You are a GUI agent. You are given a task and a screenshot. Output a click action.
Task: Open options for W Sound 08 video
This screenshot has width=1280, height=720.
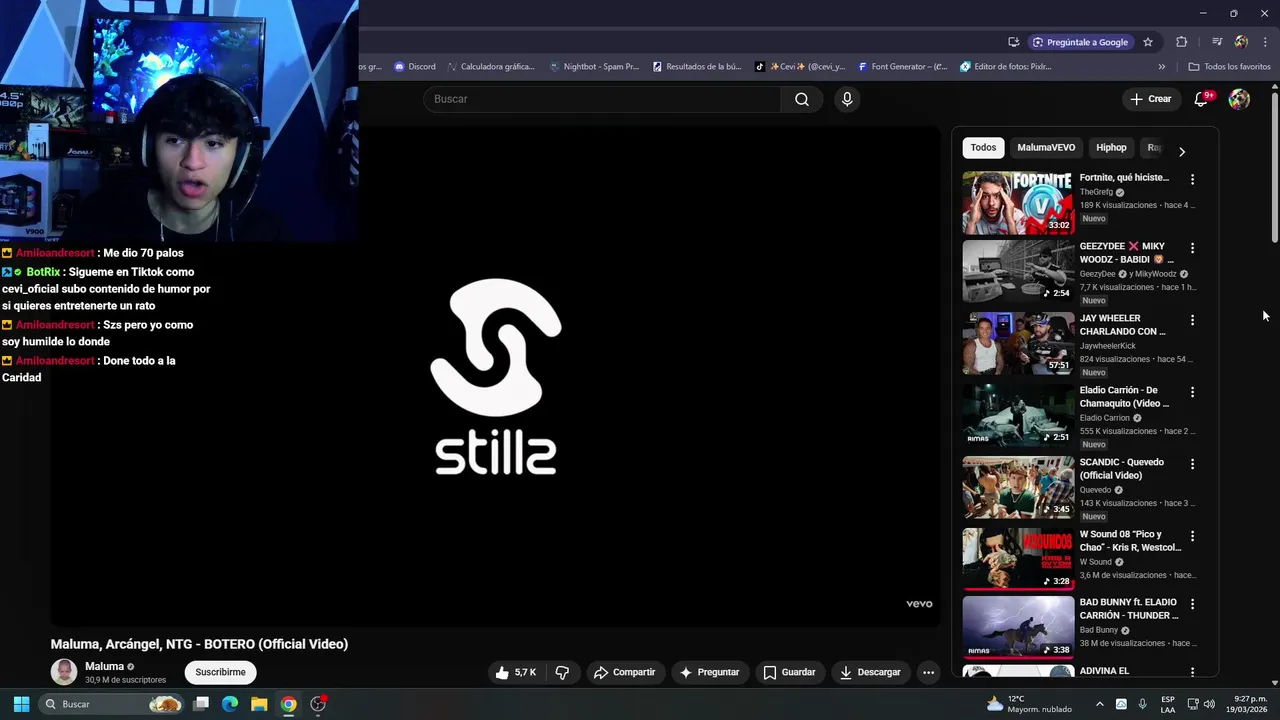pyautogui.click(x=1192, y=536)
